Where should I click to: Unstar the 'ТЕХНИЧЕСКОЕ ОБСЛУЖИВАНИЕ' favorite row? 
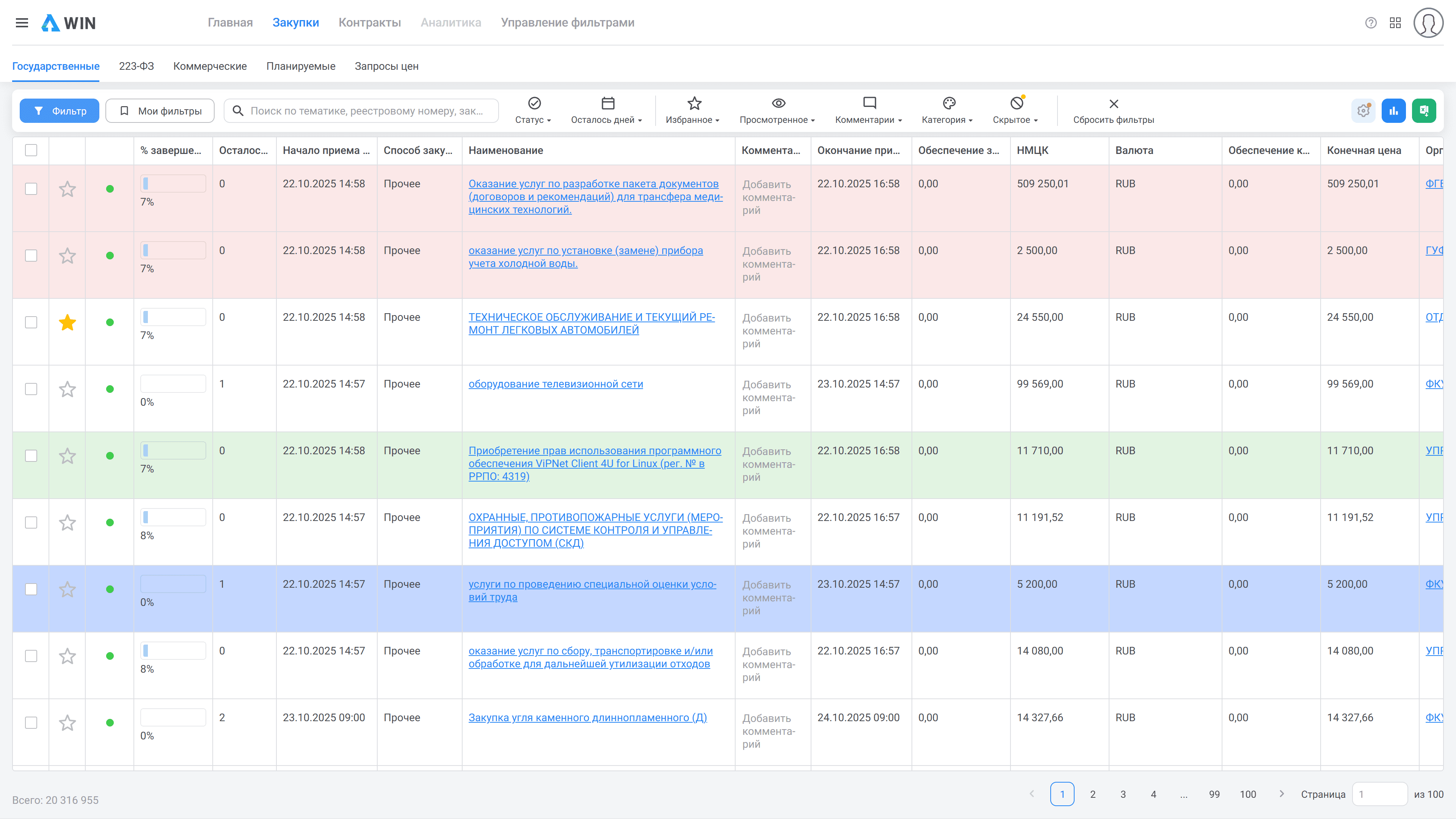[x=67, y=322]
